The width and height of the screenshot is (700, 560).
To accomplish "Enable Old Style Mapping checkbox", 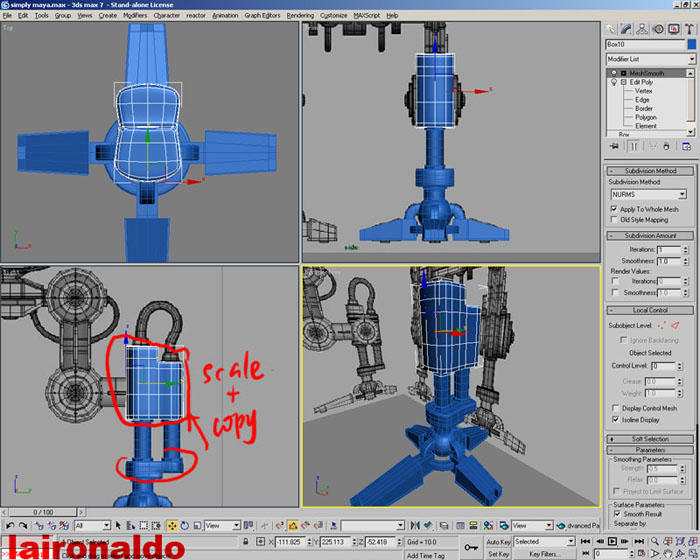I will click(614, 220).
